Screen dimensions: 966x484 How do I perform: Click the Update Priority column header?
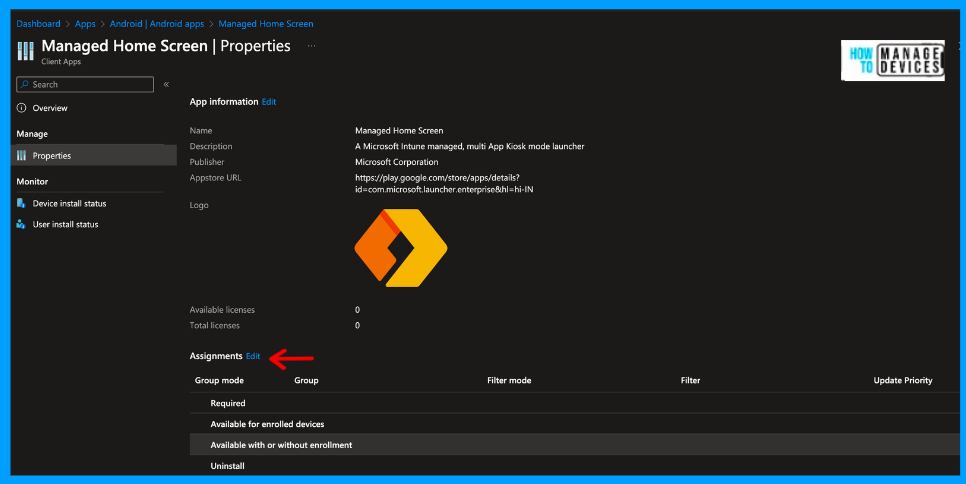tap(903, 381)
